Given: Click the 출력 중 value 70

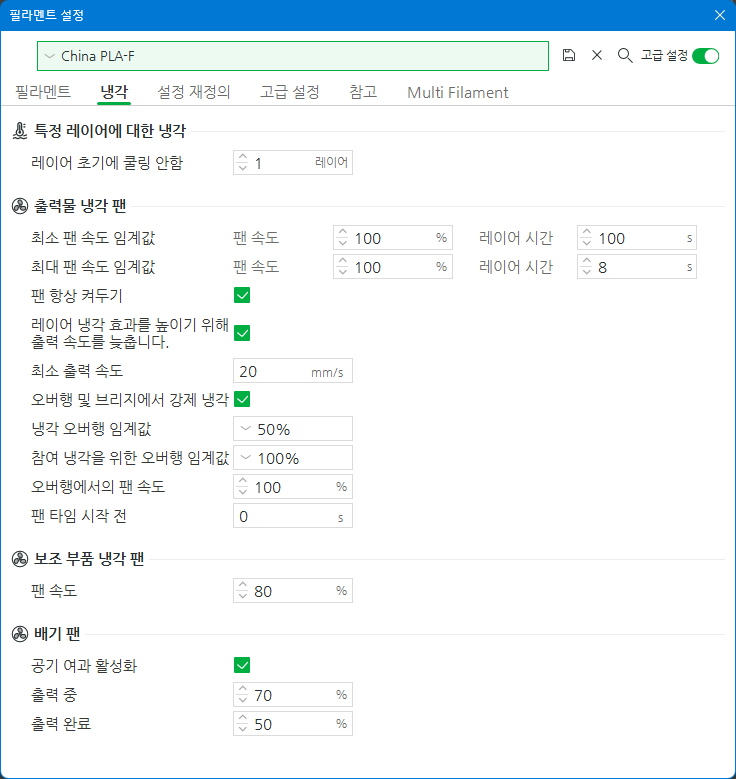Looking at the screenshot, I should pos(263,695).
